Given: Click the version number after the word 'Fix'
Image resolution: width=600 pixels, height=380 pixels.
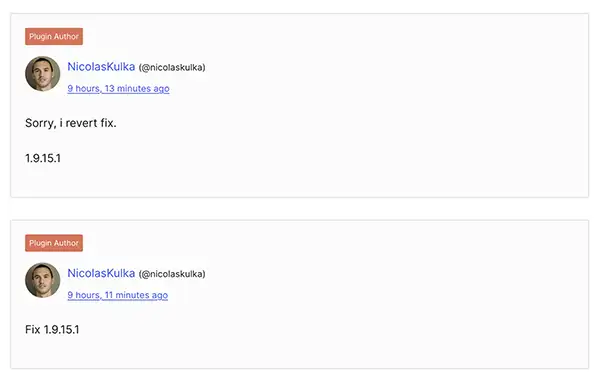Looking at the screenshot, I should click(x=61, y=329).
